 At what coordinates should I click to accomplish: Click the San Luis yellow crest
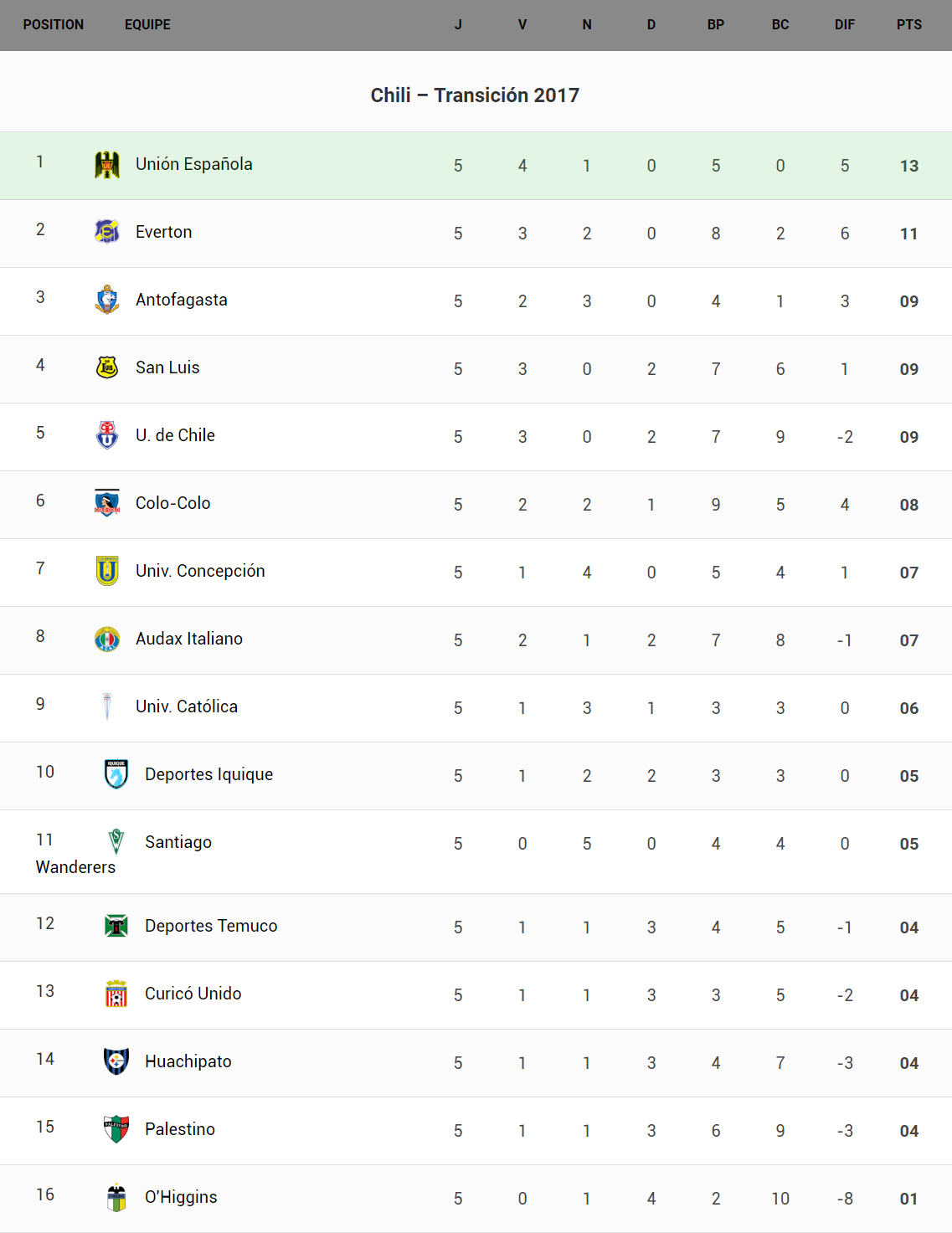(107, 367)
